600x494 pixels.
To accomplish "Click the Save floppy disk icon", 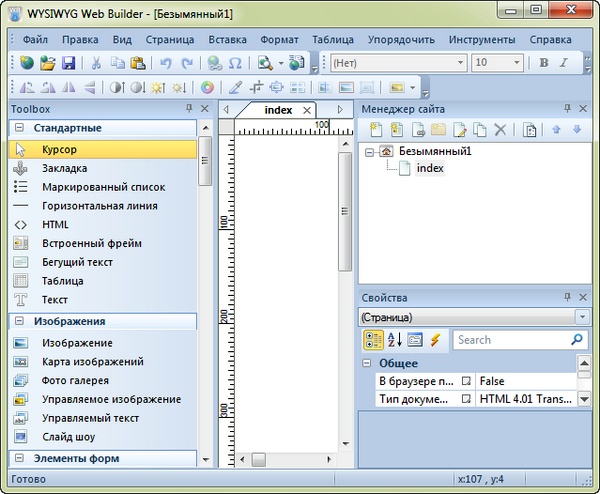I will pyautogui.click(x=68, y=62).
